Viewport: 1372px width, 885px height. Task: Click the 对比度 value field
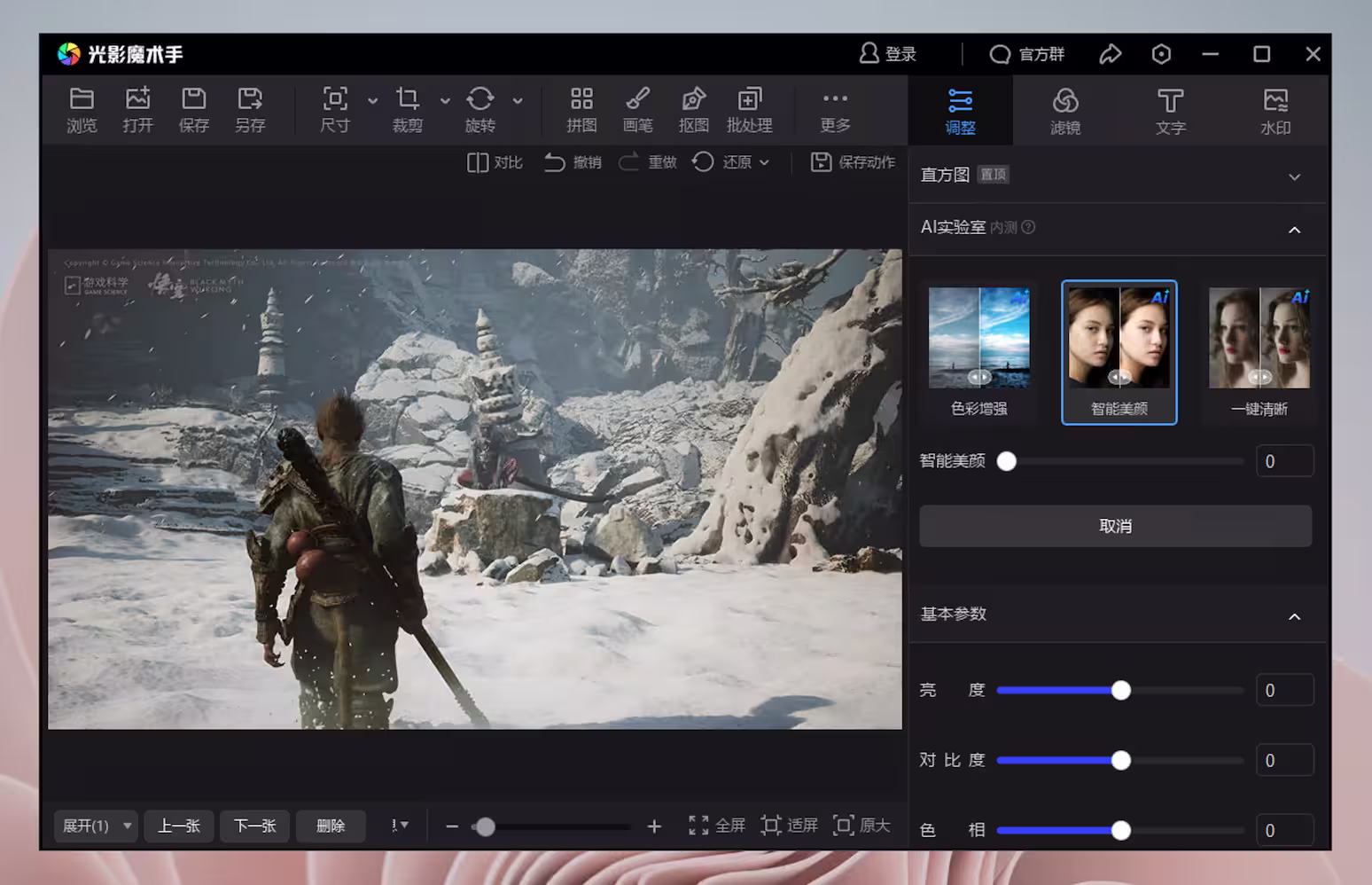click(1284, 760)
